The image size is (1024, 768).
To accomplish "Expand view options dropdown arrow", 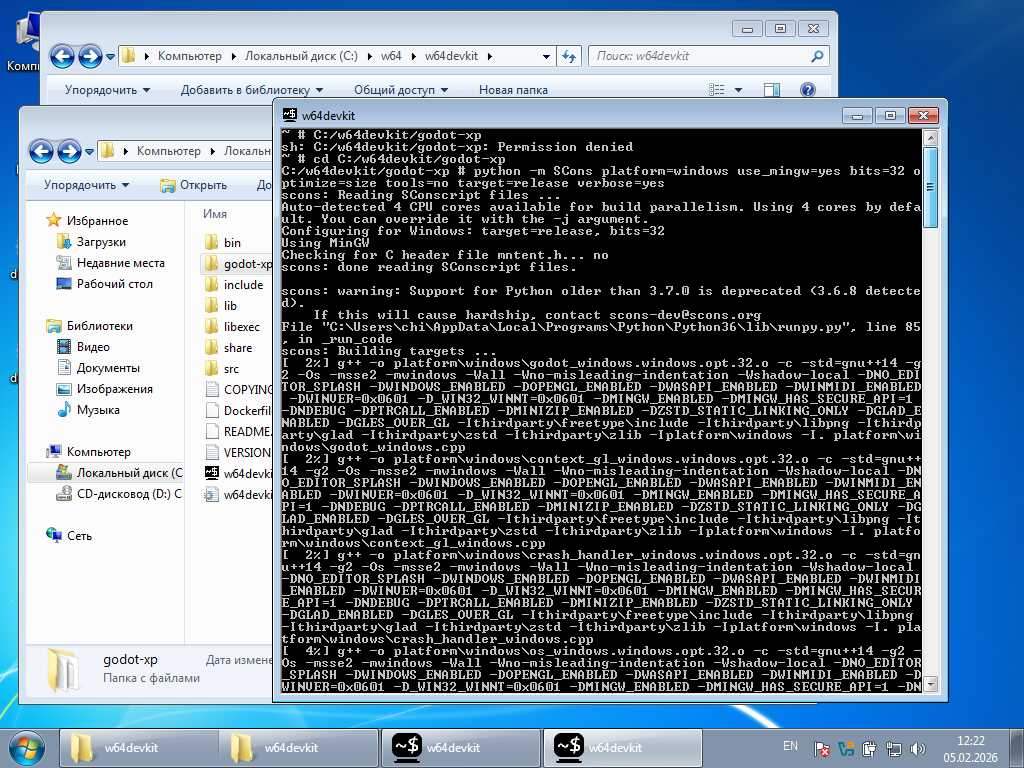I will [x=739, y=90].
